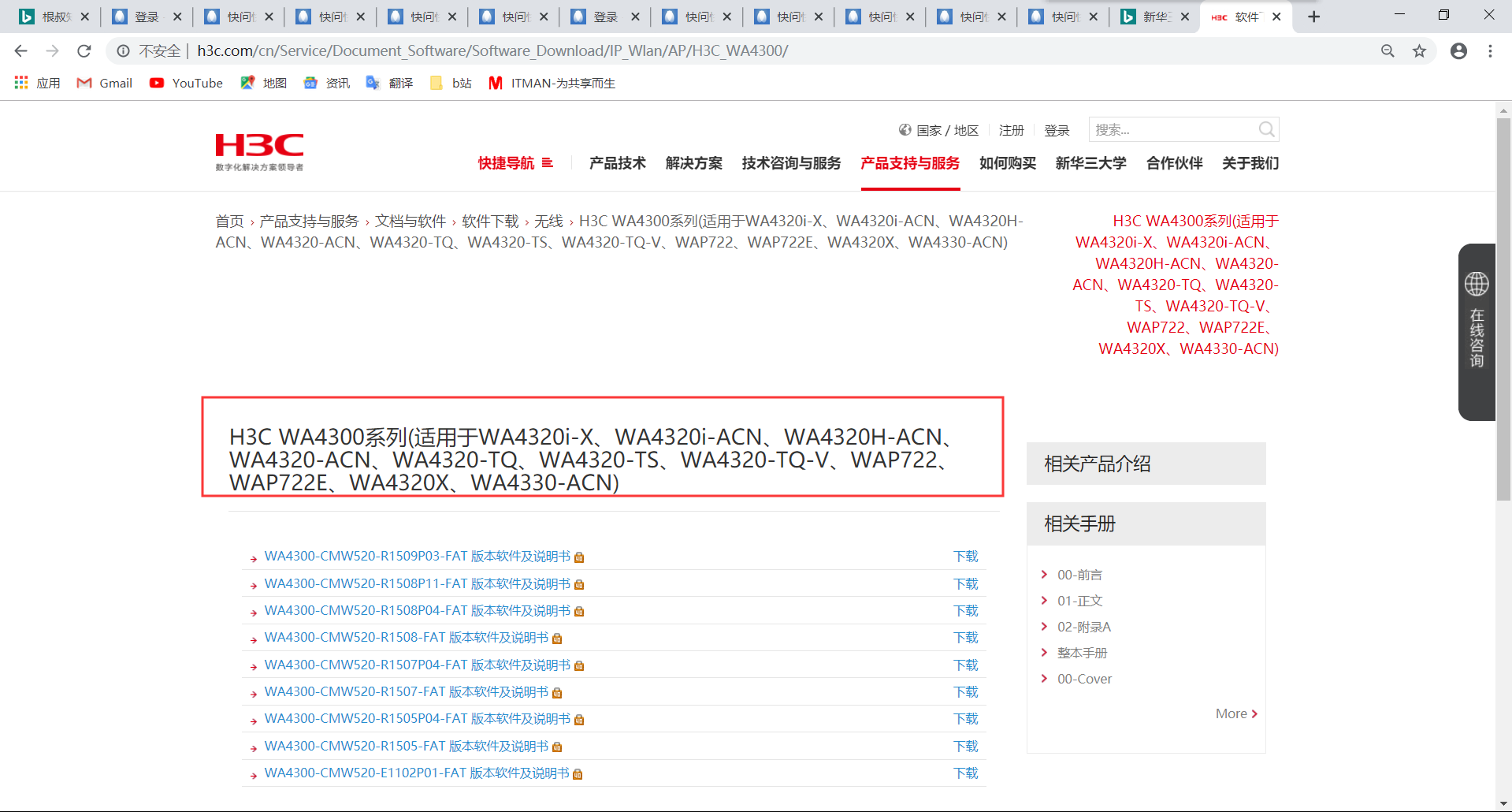The width and height of the screenshot is (1512, 812).
Task: Open the YouTube bookmark
Action: click(186, 83)
